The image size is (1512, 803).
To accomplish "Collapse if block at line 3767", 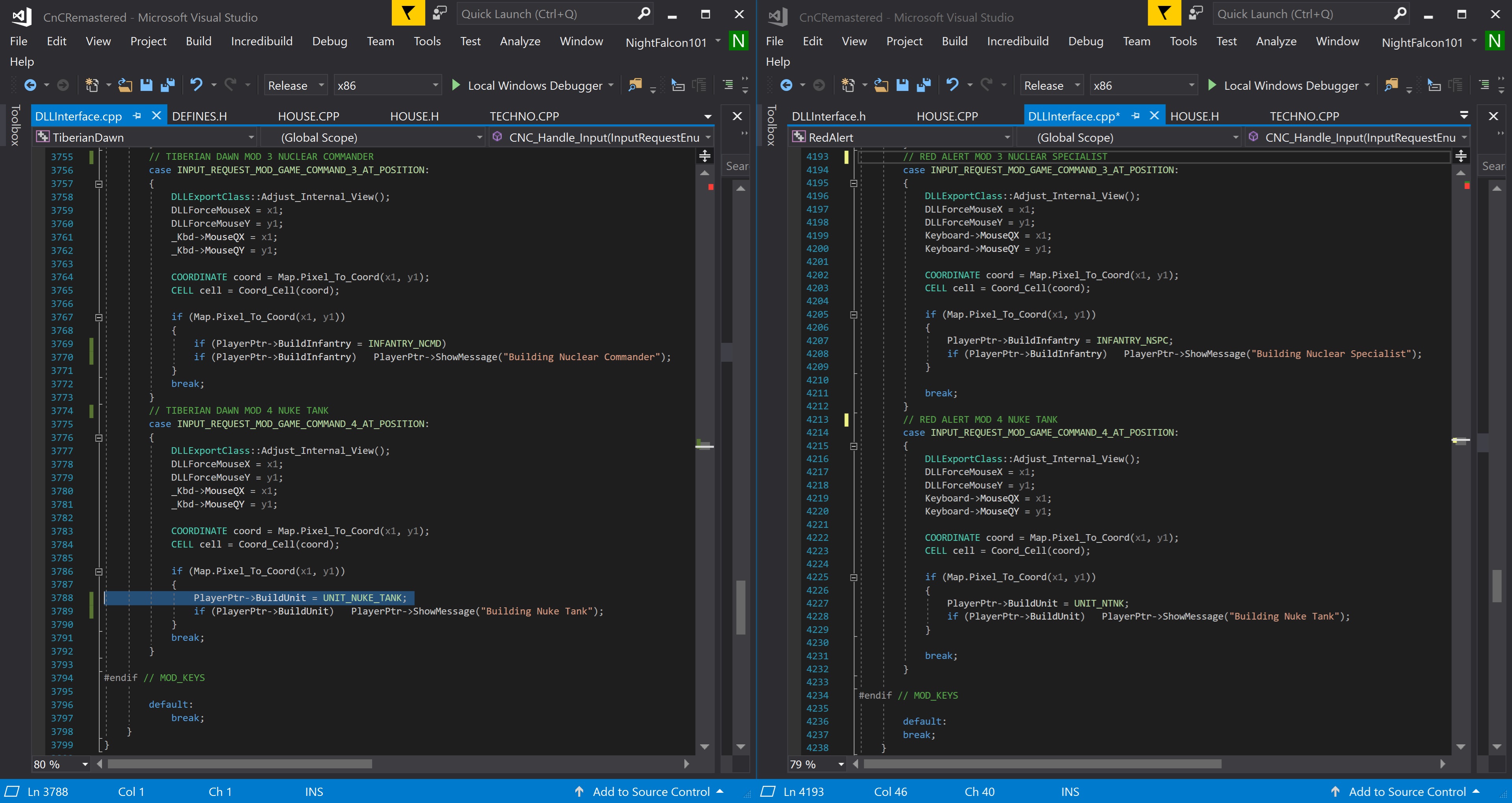I will pyautogui.click(x=98, y=318).
